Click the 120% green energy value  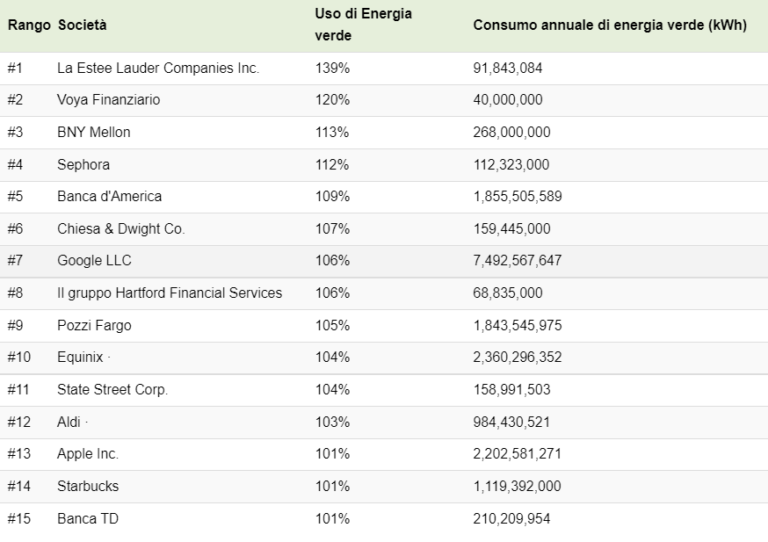pos(332,100)
